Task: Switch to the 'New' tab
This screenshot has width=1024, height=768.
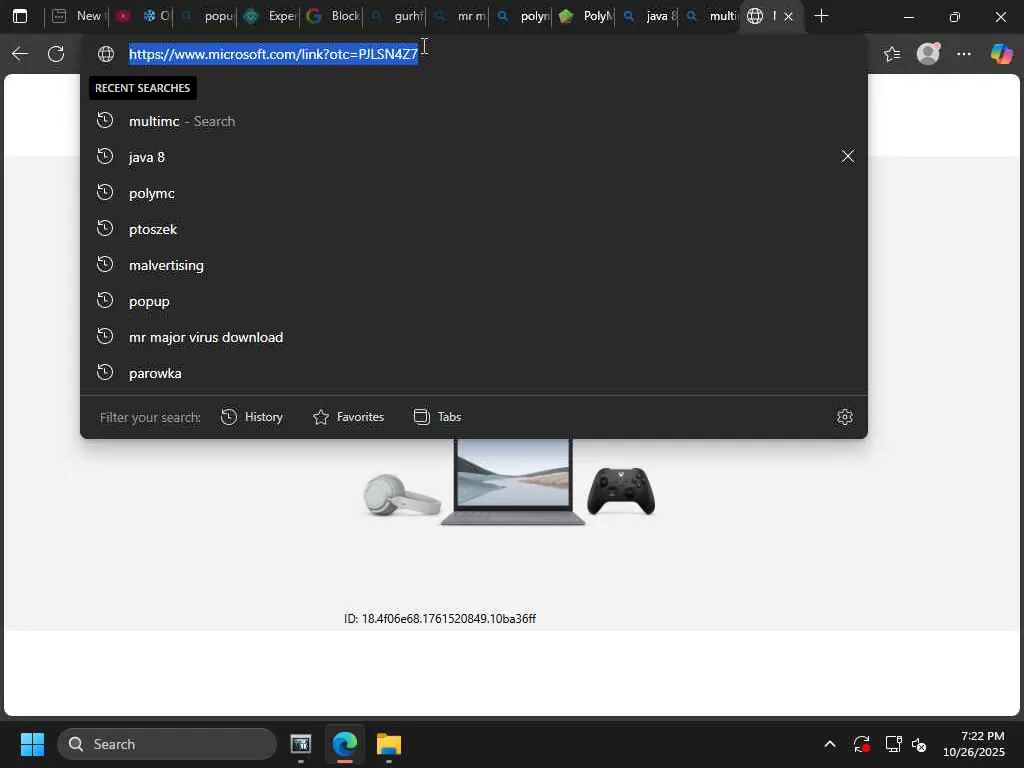Action: [76, 16]
